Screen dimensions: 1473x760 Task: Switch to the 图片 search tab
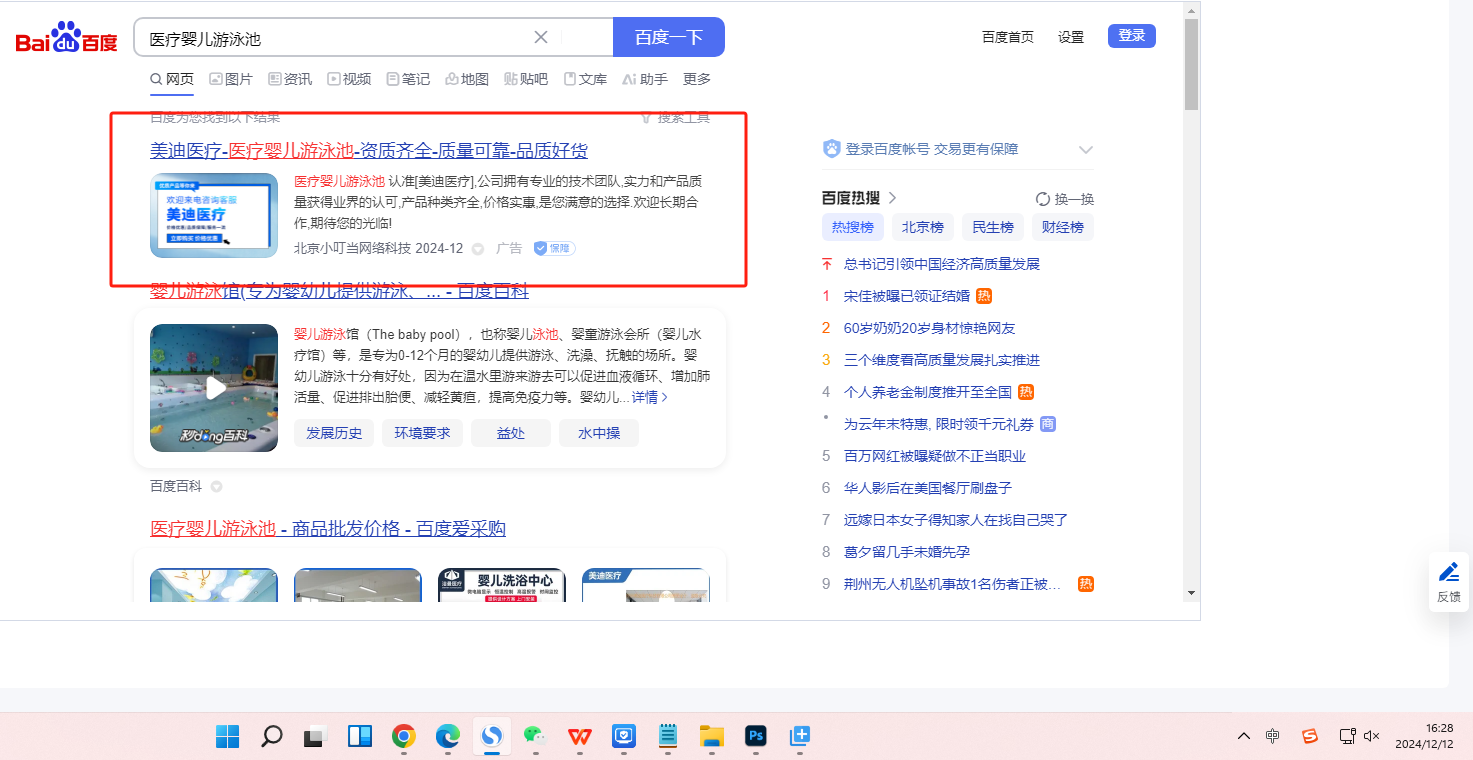pyautogui.click(x=231, y=79)
